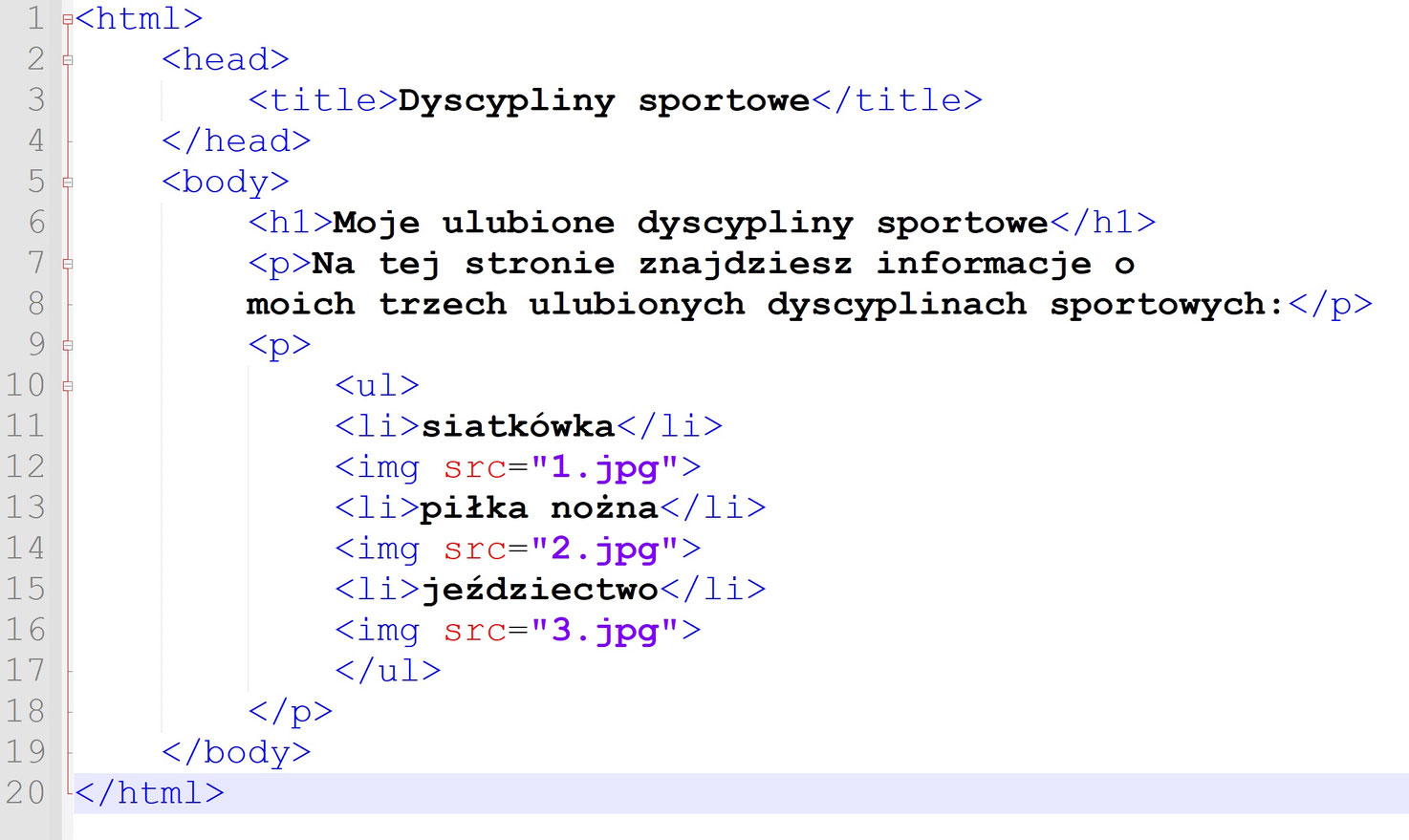Select the list item text jeździectwo

pos(538,590)
